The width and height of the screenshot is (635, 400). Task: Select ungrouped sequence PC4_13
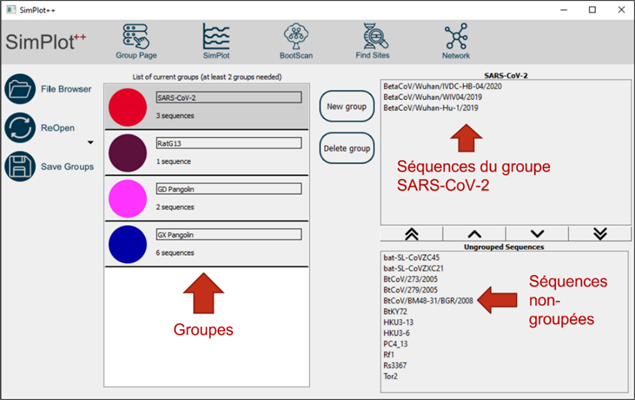pyautogui.click(x=396, y=344)
